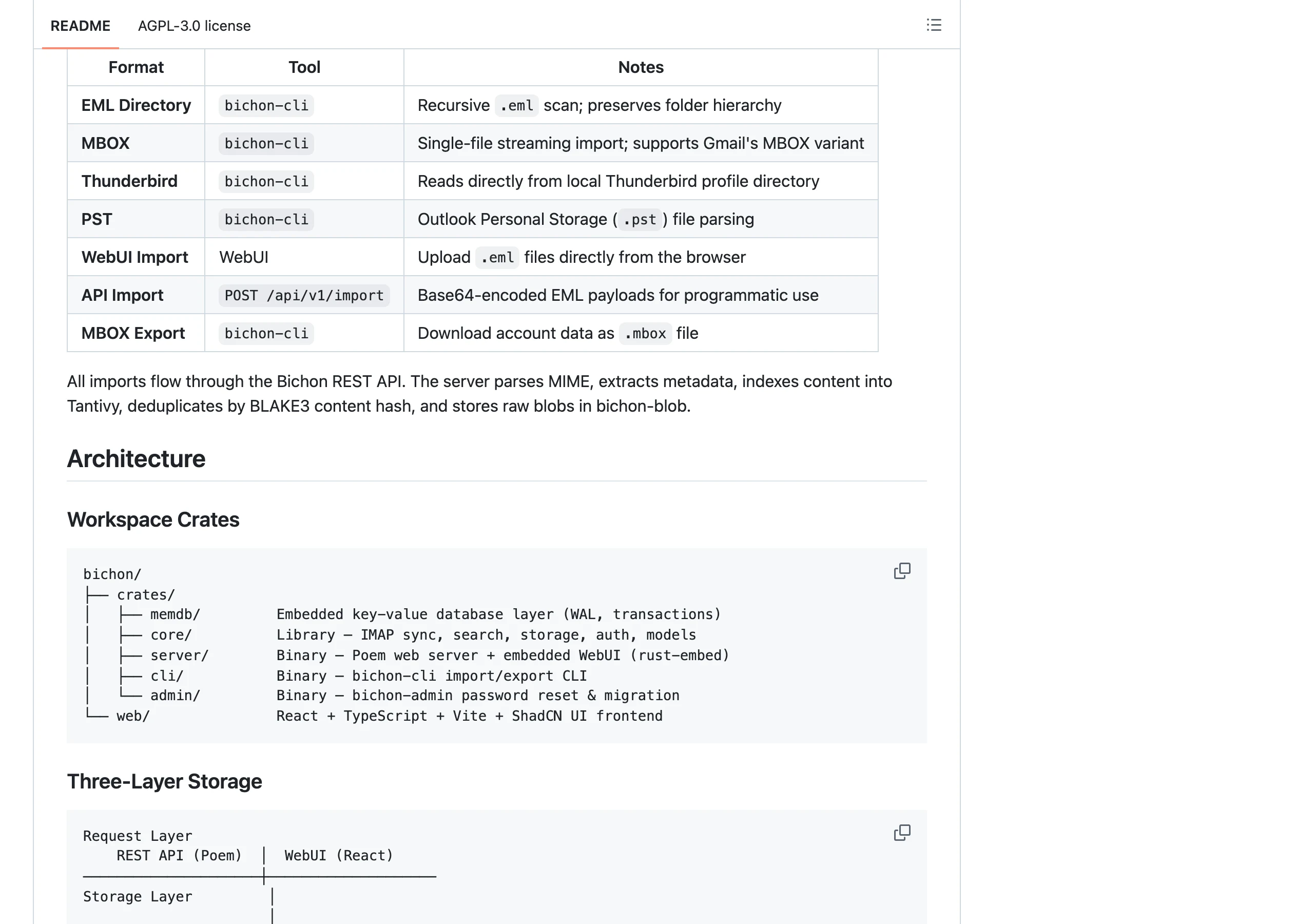Click the Architecture heading

point(136,458)
